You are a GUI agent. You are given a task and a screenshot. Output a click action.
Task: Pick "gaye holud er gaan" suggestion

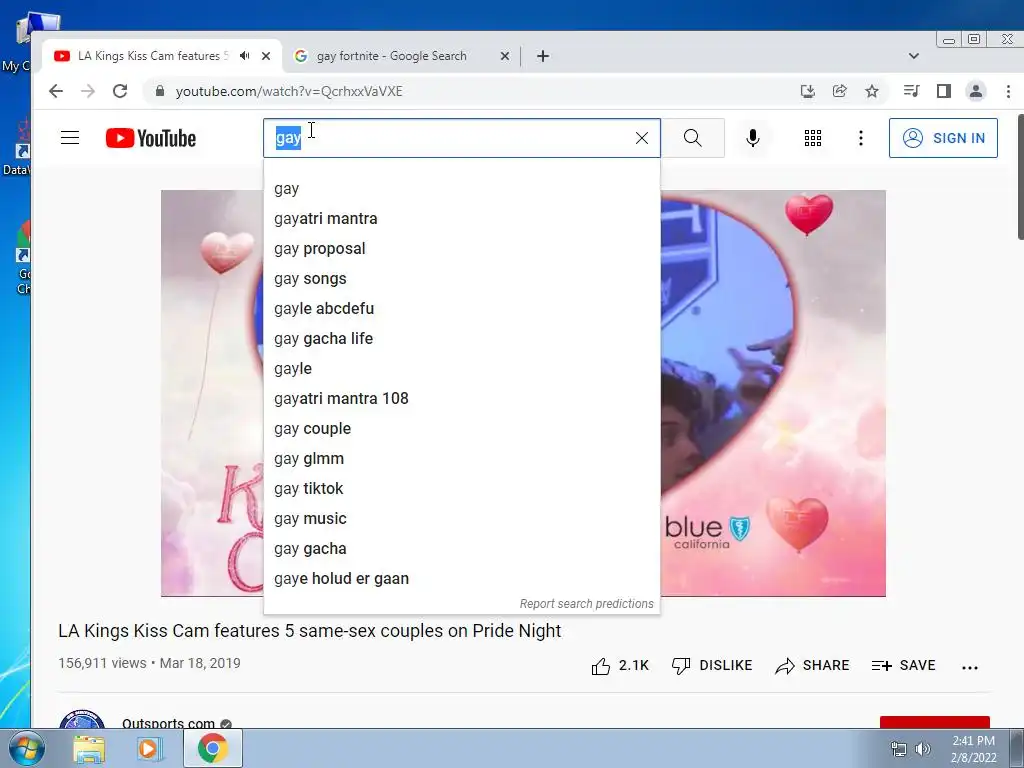click(x=462, y=579)
